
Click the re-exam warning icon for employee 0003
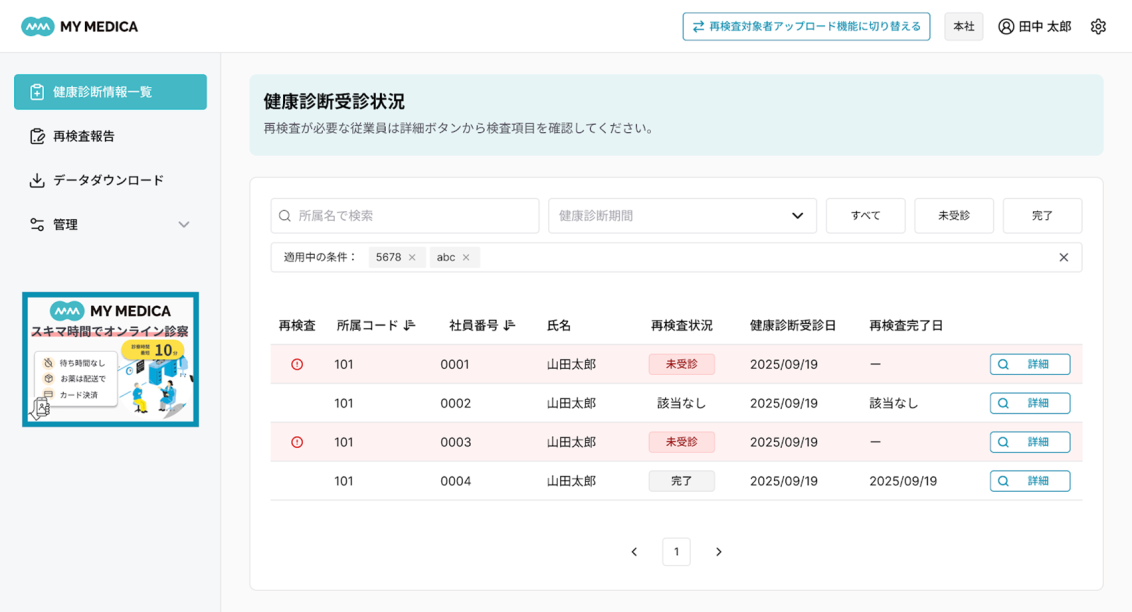point(297,442)
